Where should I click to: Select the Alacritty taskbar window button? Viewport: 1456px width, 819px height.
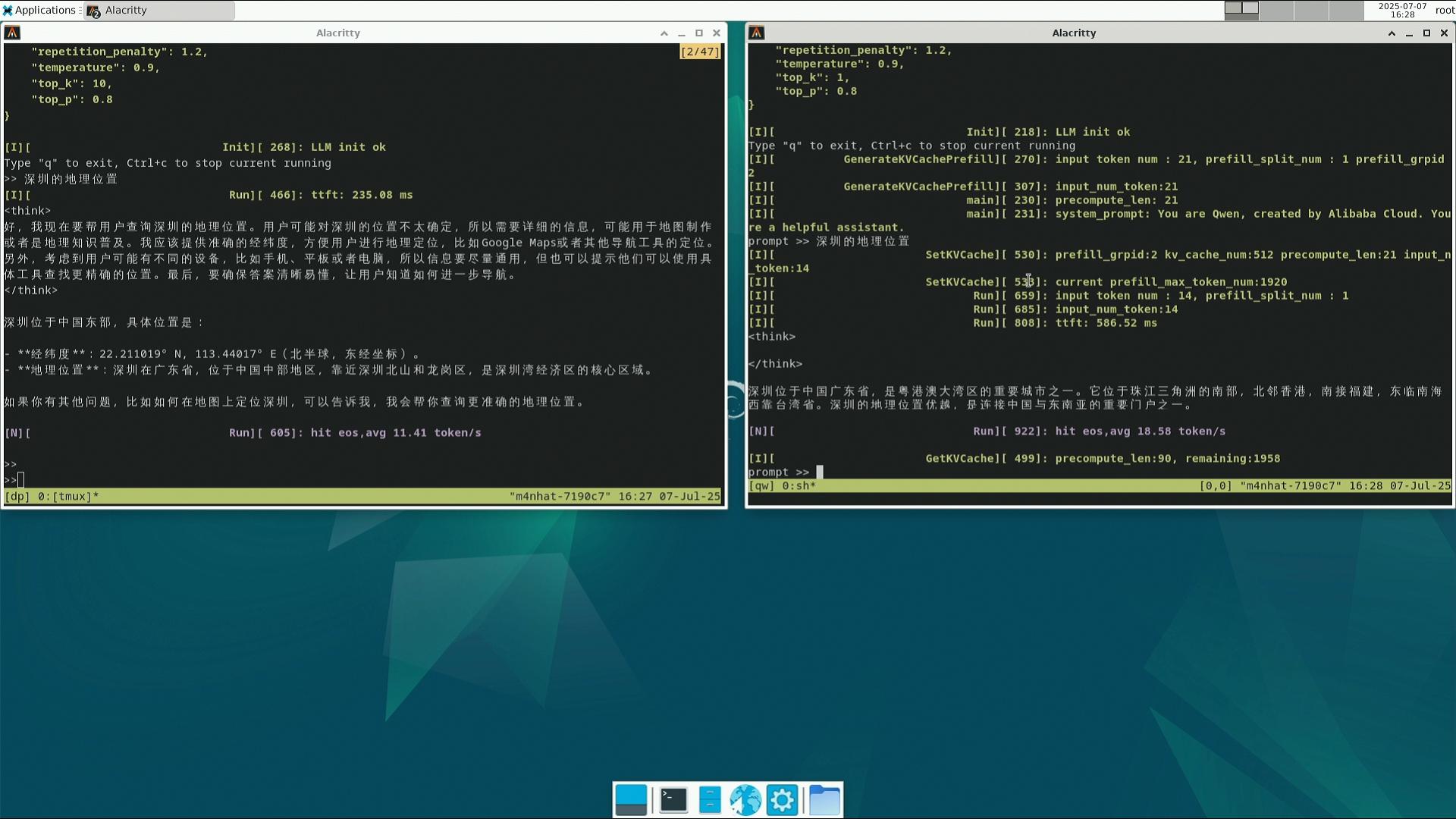[x=159, y=10]
